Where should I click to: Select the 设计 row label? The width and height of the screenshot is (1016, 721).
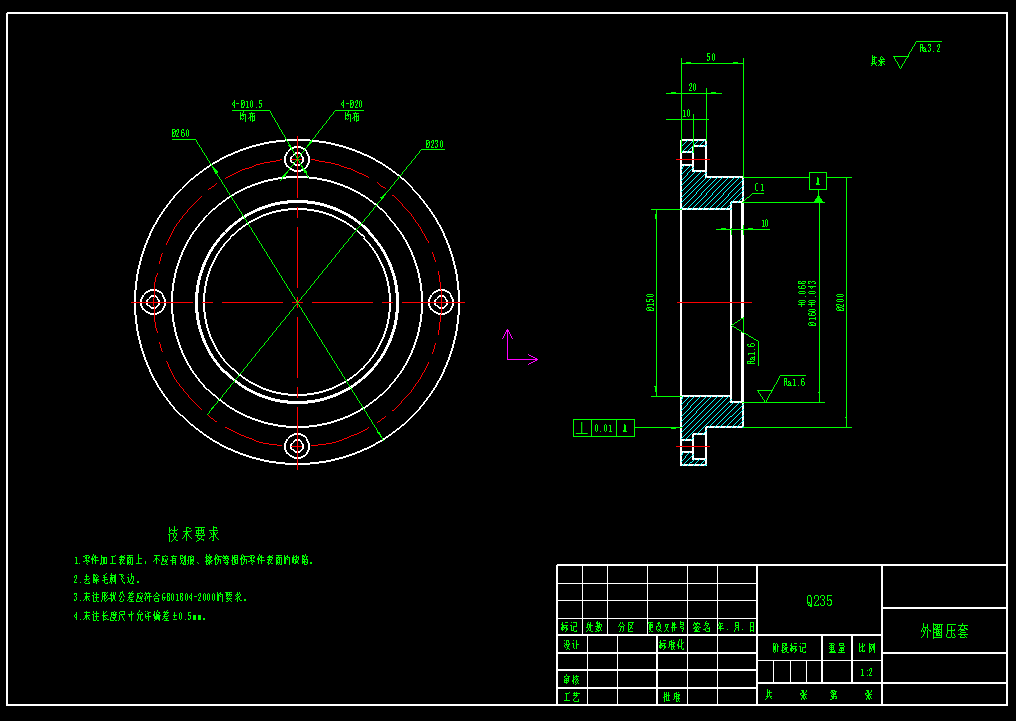coord(571,645)
